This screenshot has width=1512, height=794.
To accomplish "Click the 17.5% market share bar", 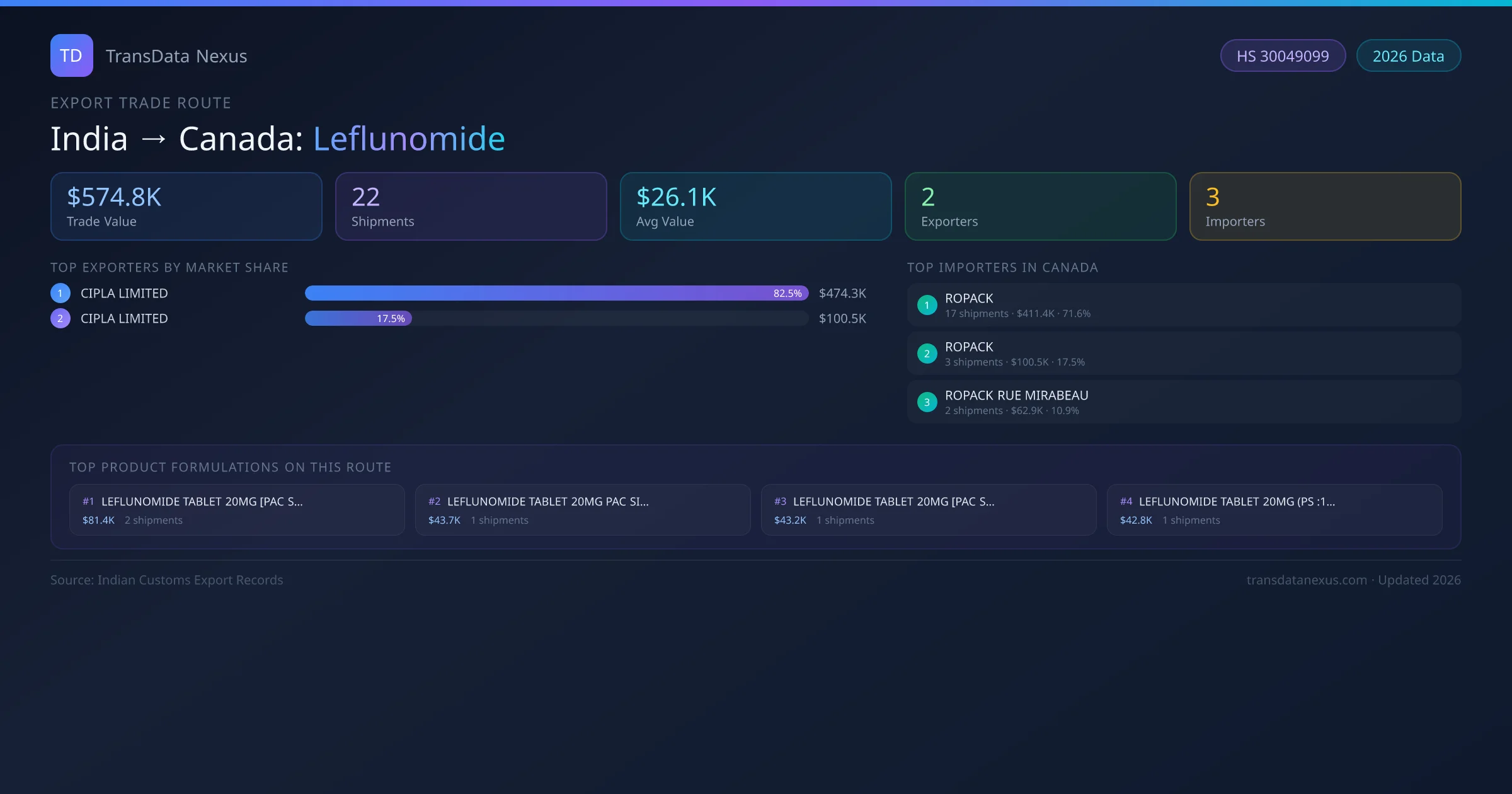I will point(358,318).
